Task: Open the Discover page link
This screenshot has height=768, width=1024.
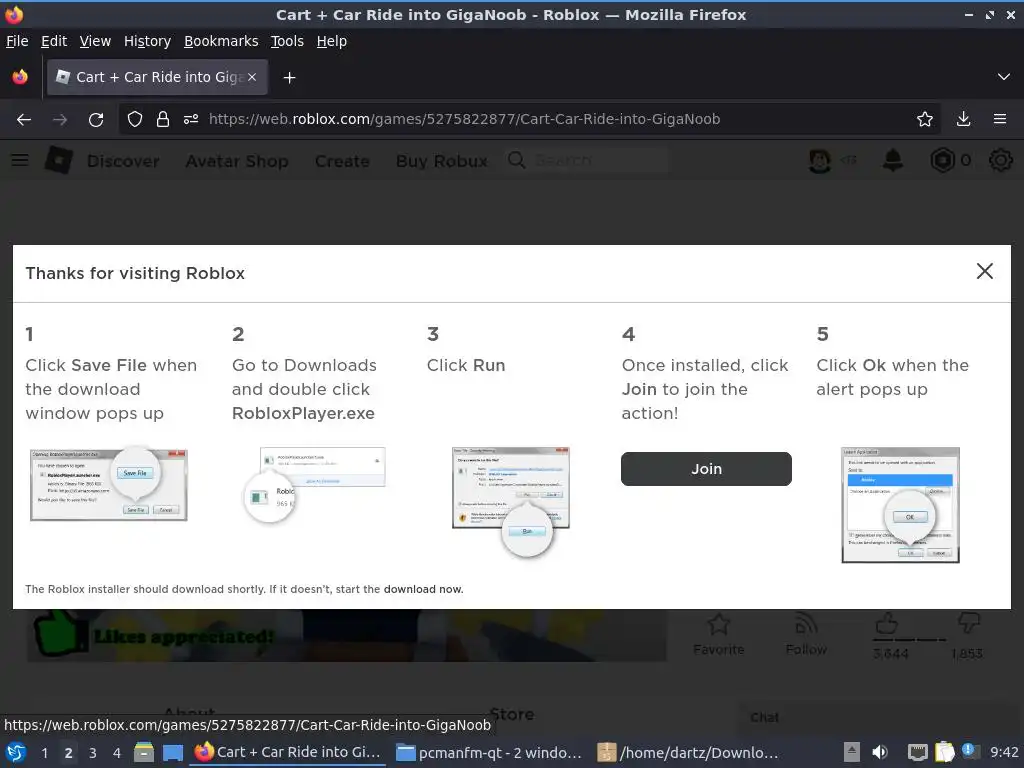Action: (123, 161)
